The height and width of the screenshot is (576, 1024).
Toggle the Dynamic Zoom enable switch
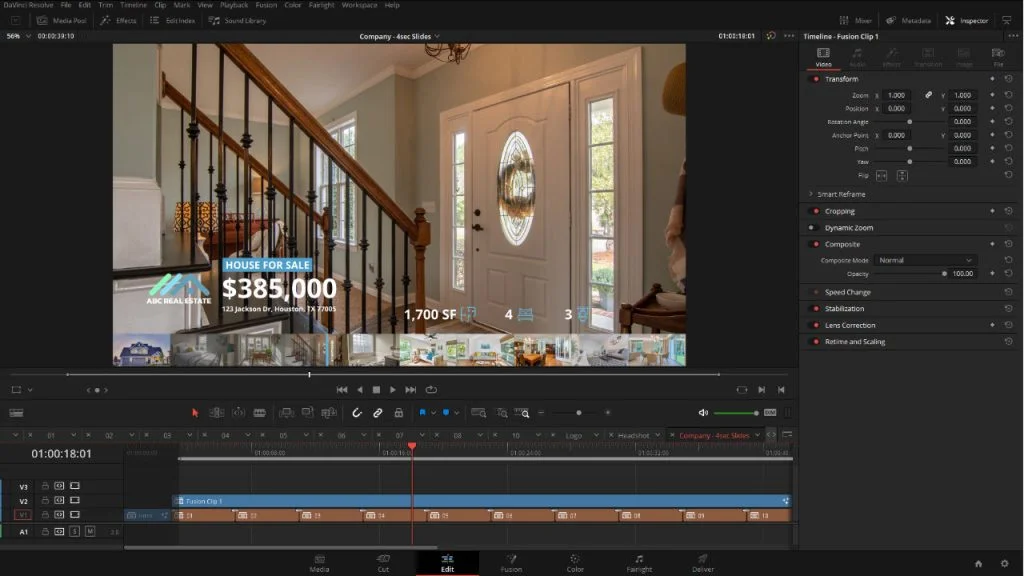[x=813, y=228]
